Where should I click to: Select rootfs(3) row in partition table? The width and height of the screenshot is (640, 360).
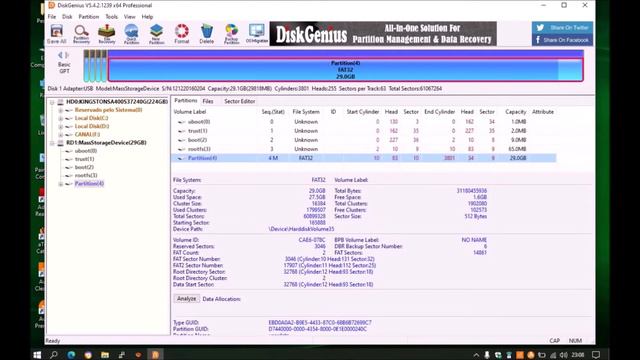tap(364, 149)
